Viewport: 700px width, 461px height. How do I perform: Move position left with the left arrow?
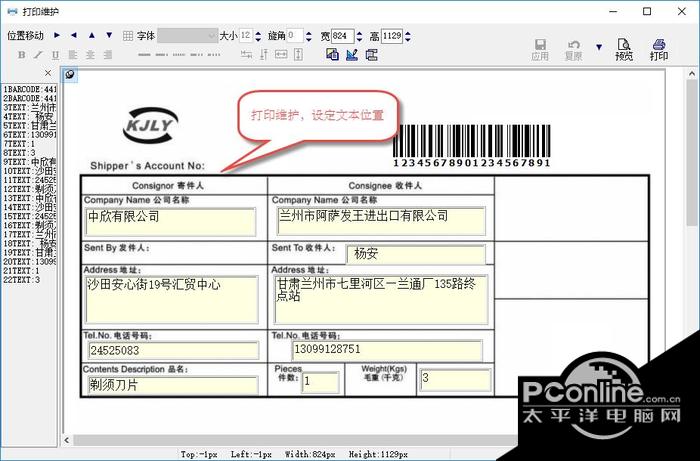[x=74, y=35]
